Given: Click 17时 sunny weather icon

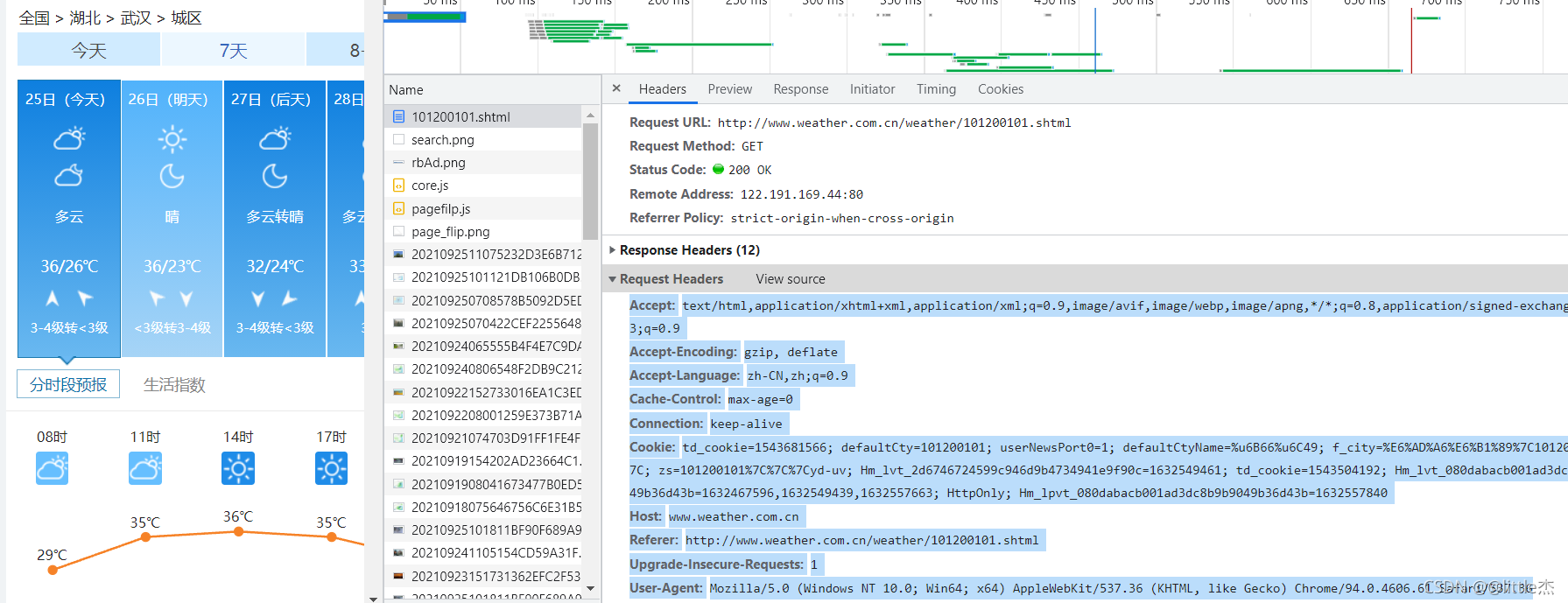Looking at the screenshot, I should click(x=331, y=468).
